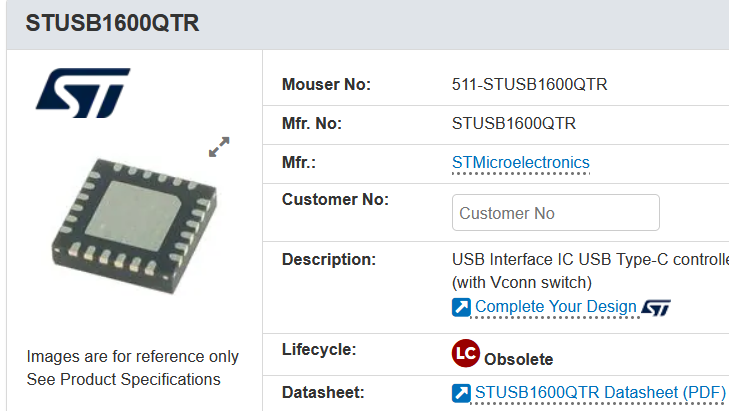The image size is (729, 411).
Task: Click the external-link icon beside Complete Your Design
Action: coord(461,307)
